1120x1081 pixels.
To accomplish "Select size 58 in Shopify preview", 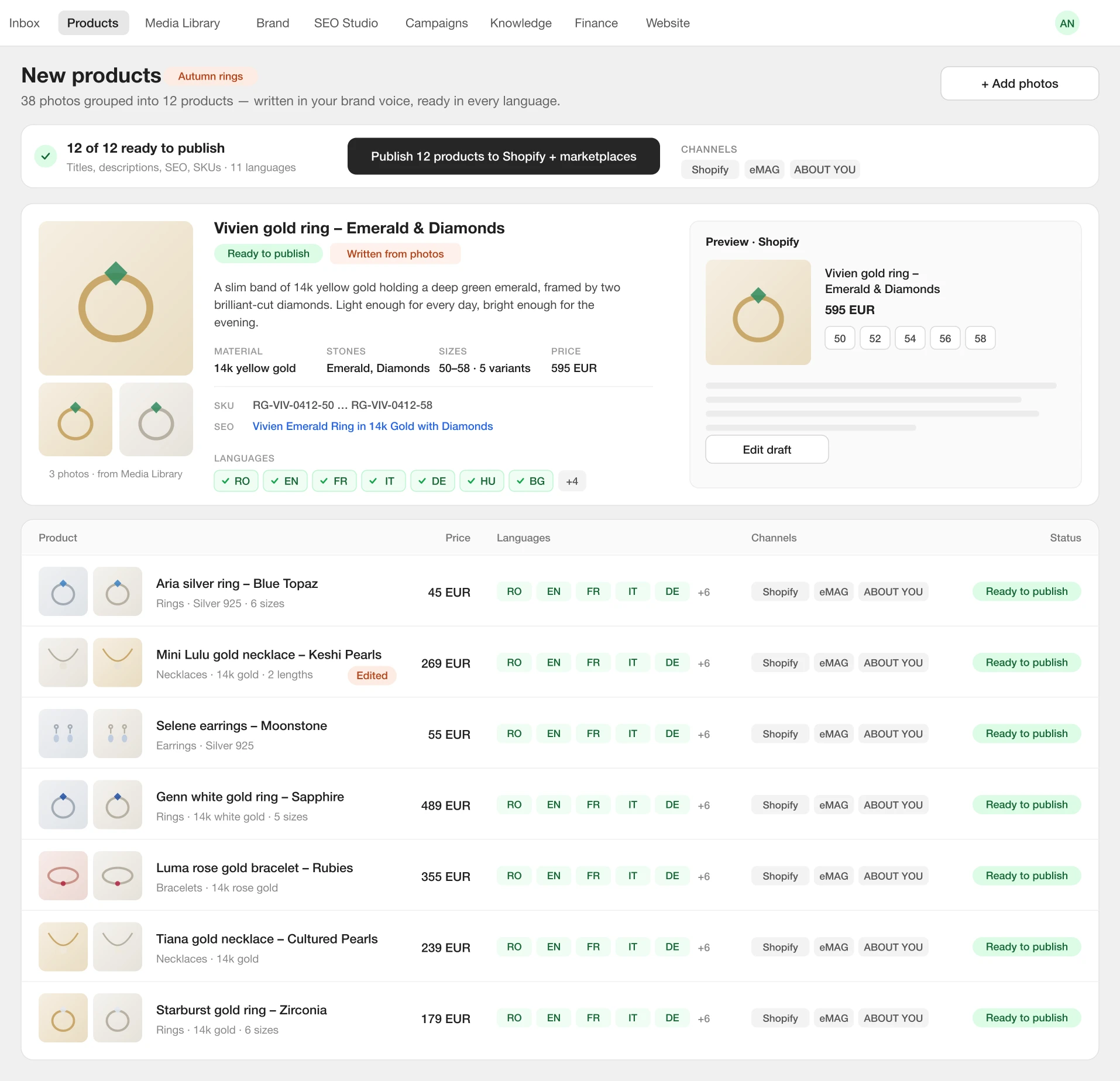I will 980,338.
